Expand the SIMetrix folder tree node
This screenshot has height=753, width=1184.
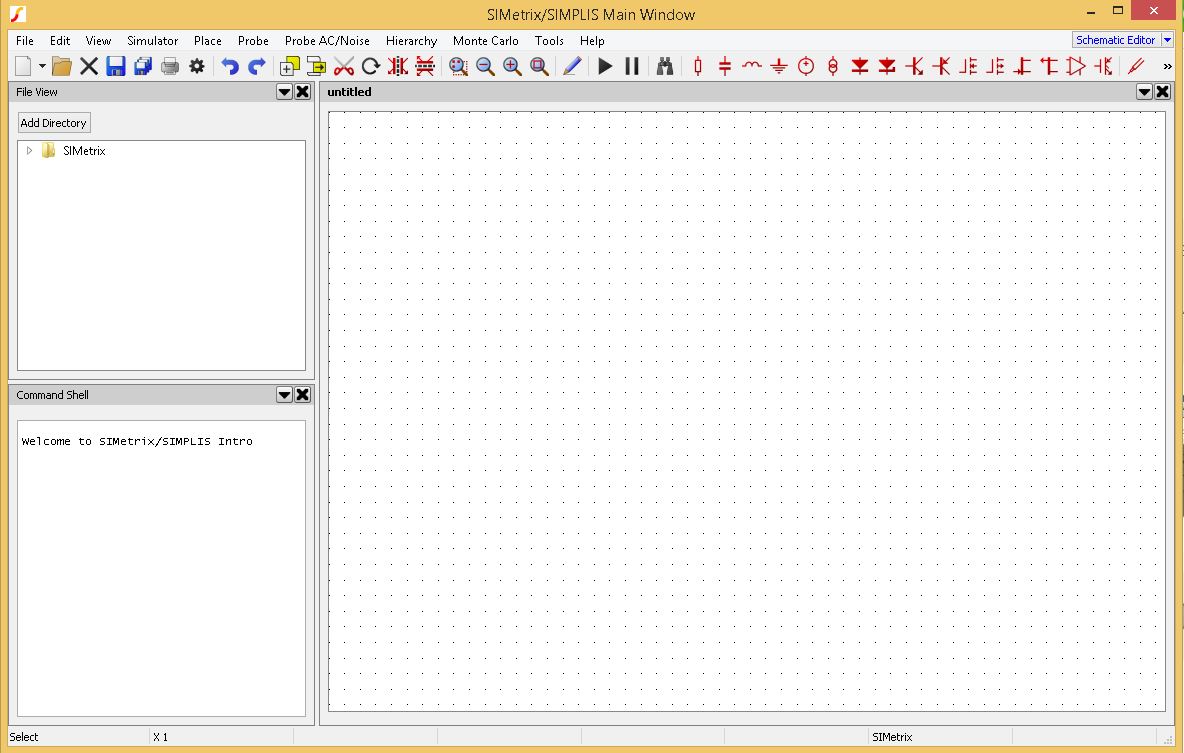(29, 150)
